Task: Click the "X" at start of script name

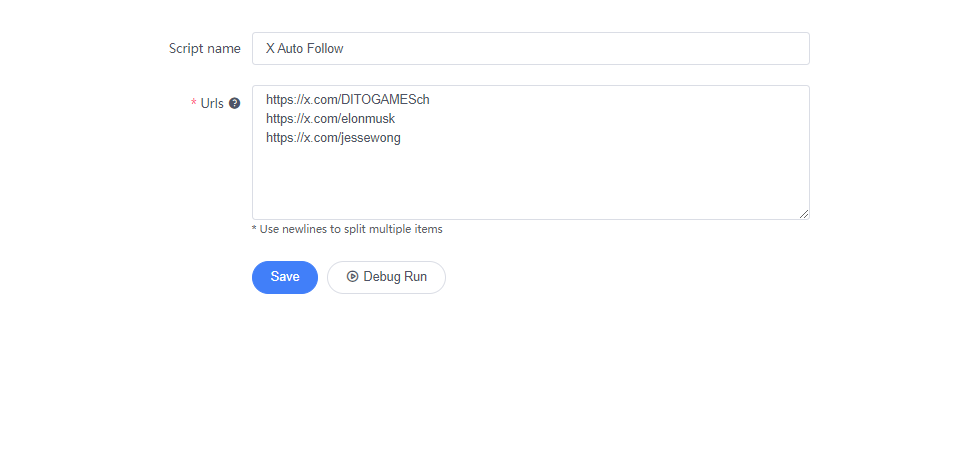Action: [x=270, y=49]
